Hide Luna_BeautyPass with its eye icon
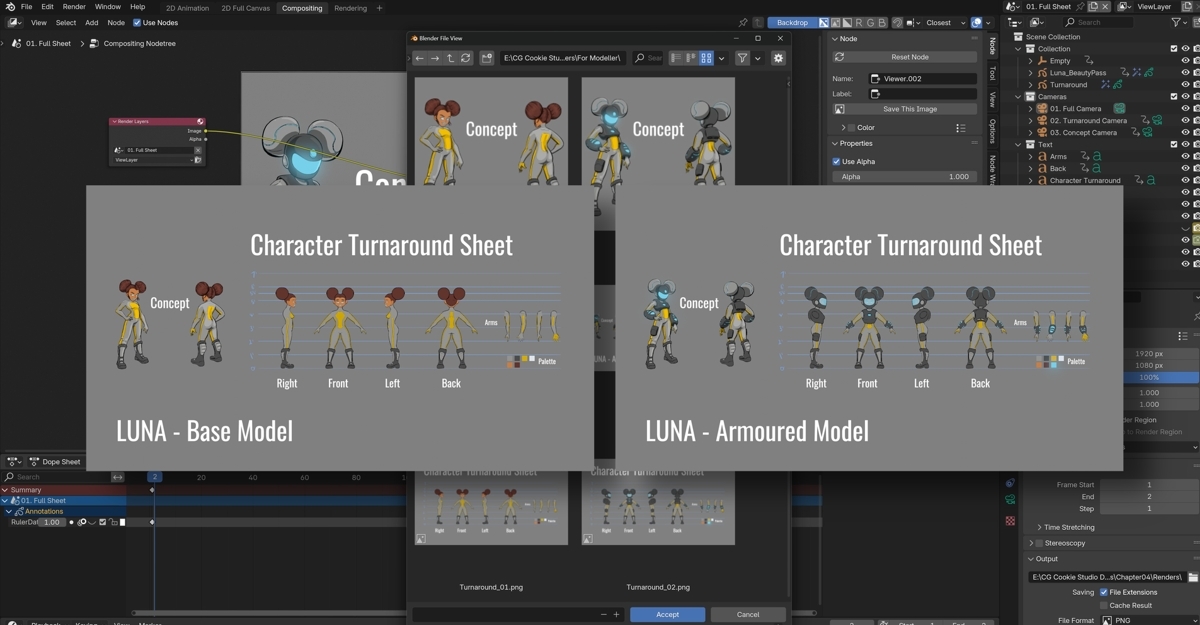The height and width of the screenshot is (625, 1200). pyautogui.click(x=1185, y=73)
